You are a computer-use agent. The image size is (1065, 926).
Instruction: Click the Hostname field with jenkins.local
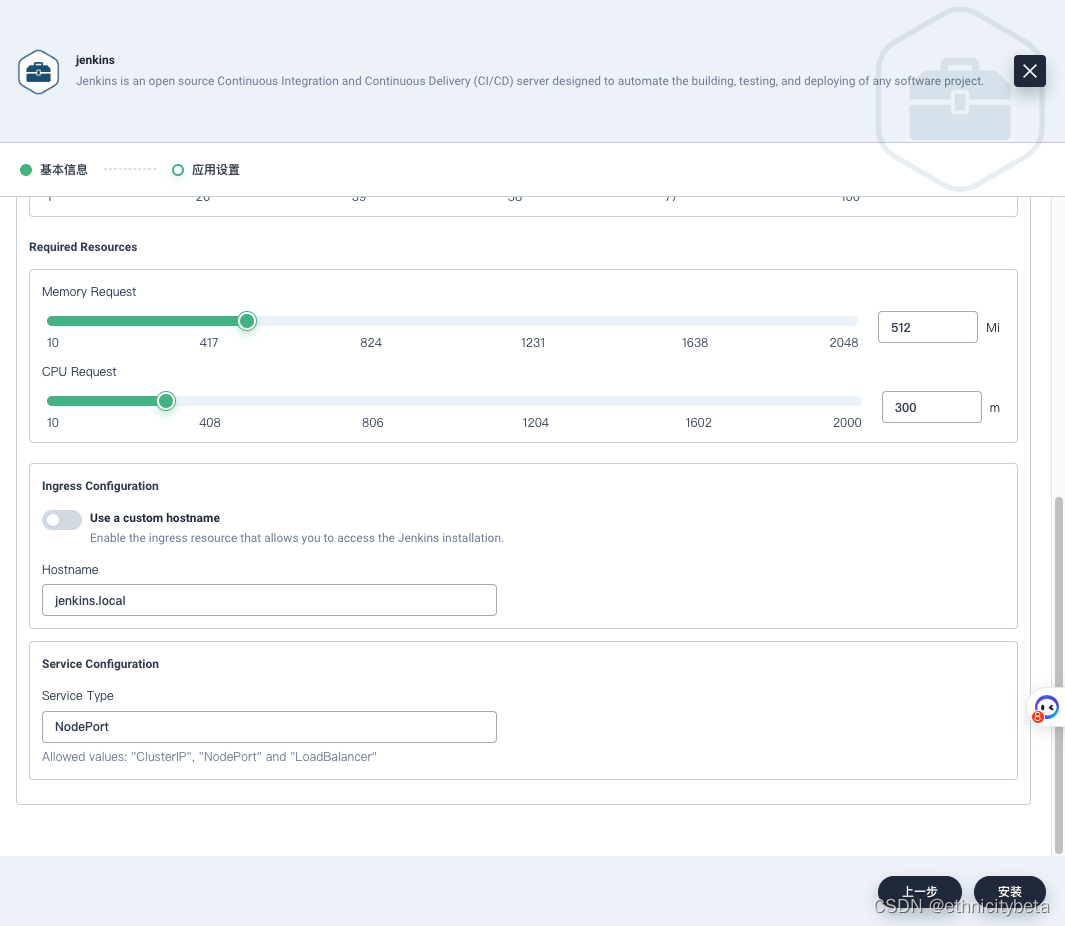pyautogui.click(x=269, y=601)
